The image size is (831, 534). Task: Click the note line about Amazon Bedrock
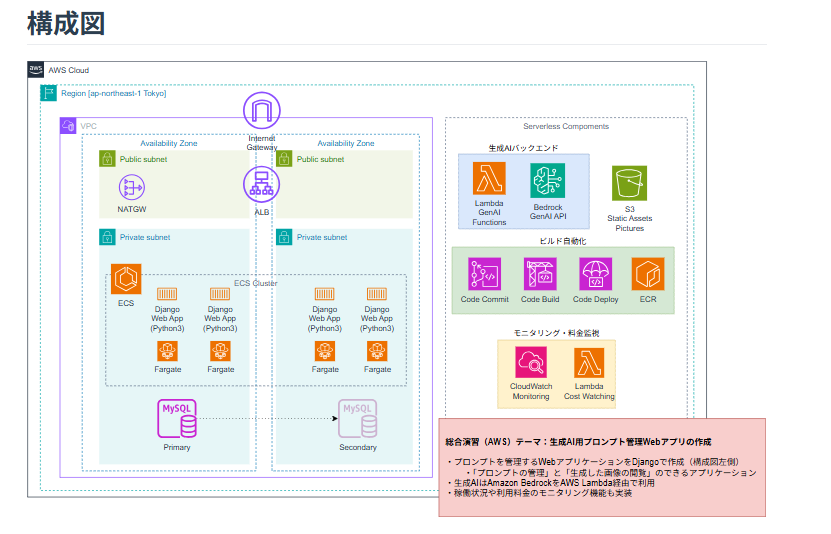click(551, 483)
